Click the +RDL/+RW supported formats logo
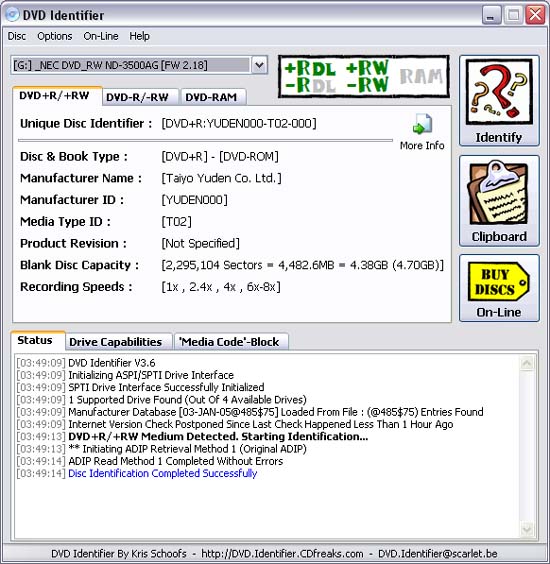This screenshot has width=550, height=564. (x=337, y=76)
